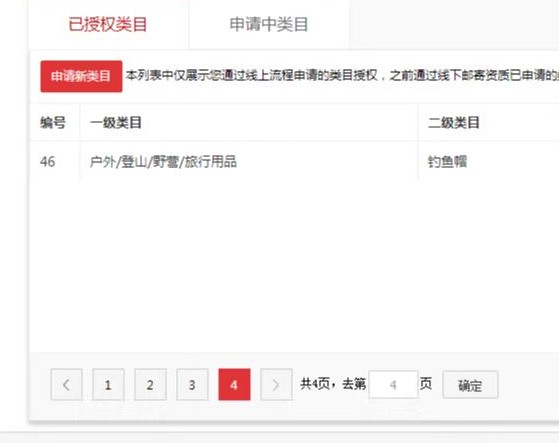Click the 共4页 page count text
The width and height of the screenshot is (559, 443).
[315, 384]
